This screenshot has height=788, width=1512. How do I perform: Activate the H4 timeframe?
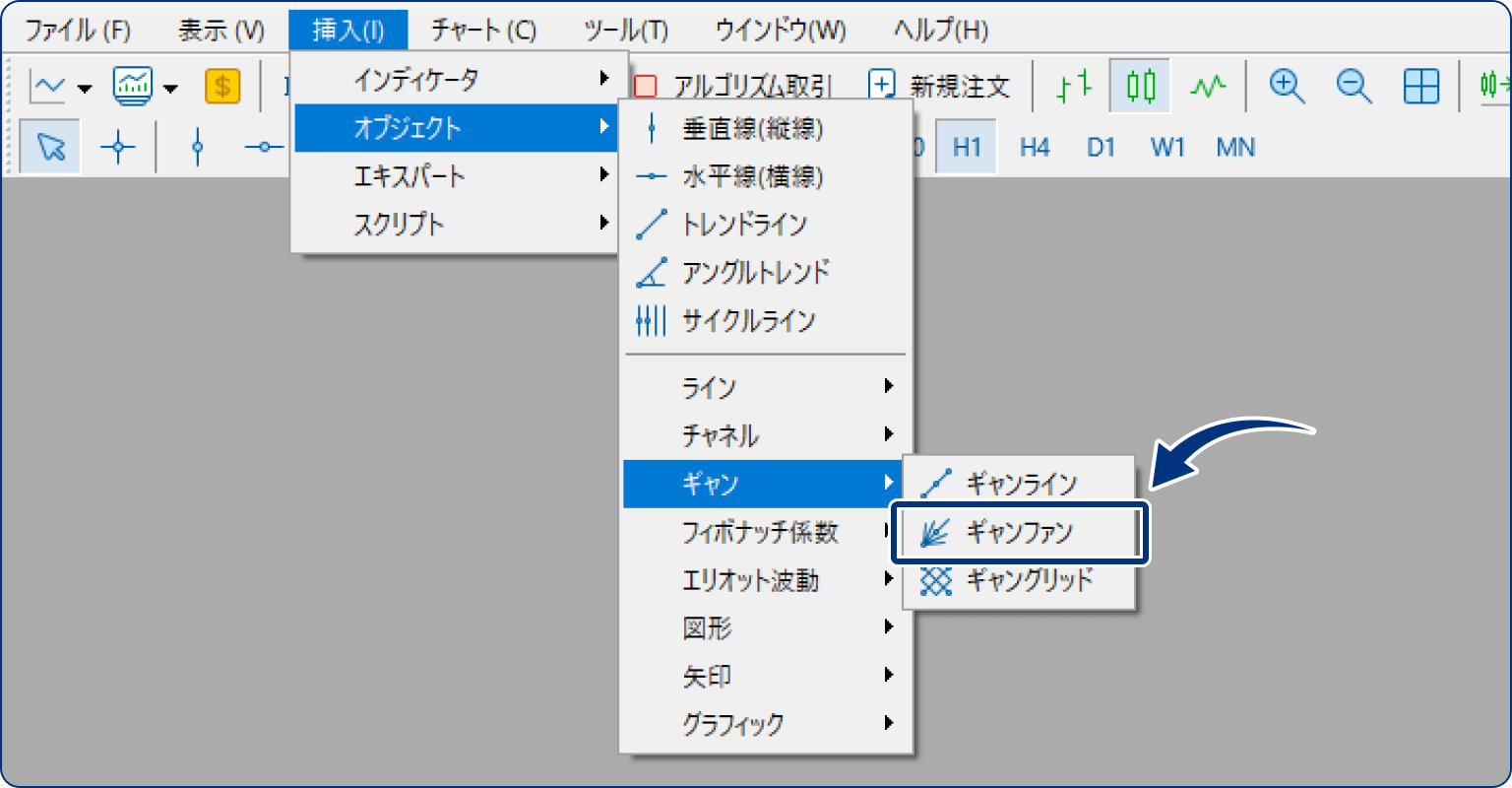point(1034,147)
